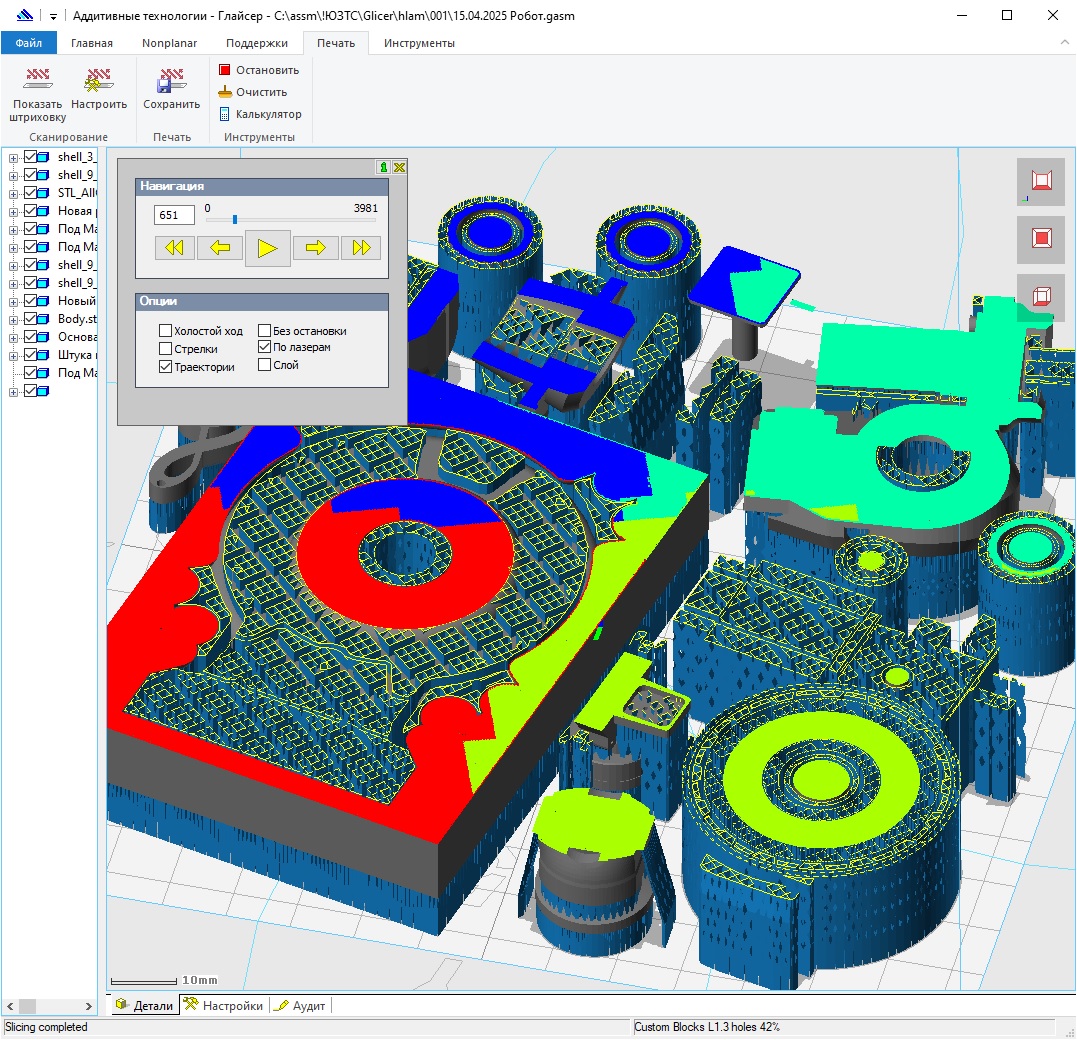Open the Файл menu button
This screenshot has width=1077, height=1040.
tap(29, 43)
